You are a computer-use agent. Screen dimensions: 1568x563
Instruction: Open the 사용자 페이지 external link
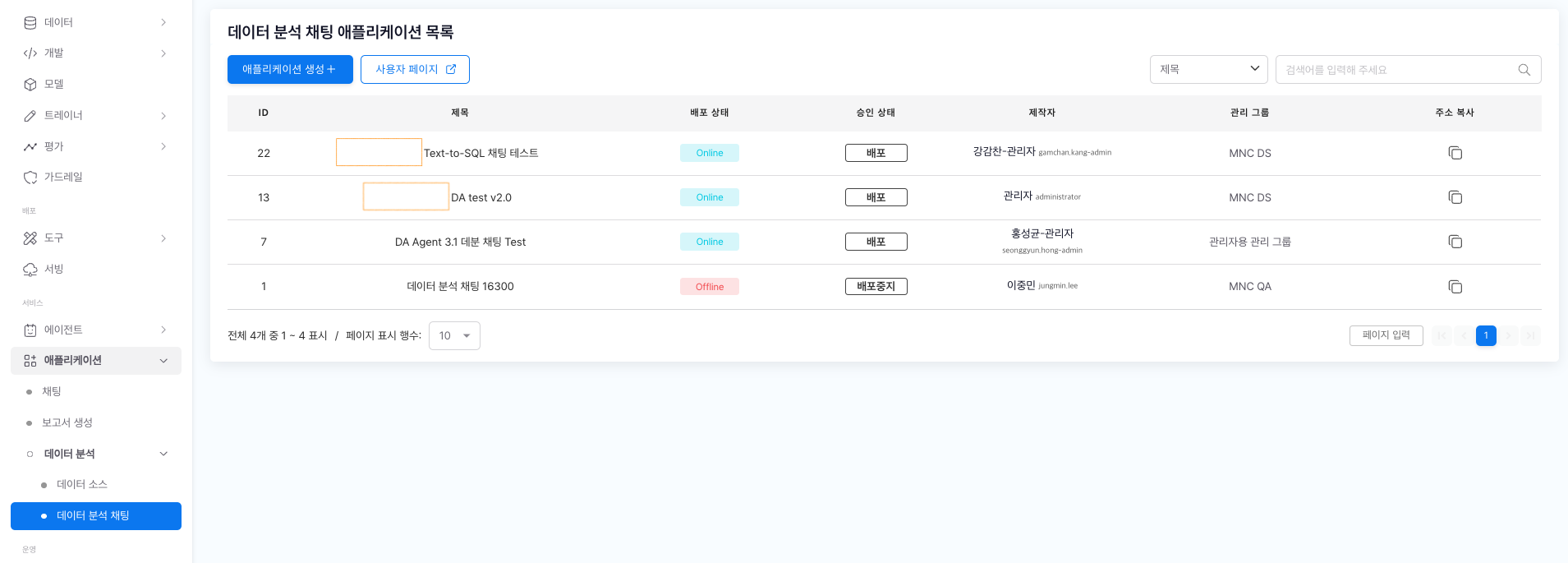415,70
